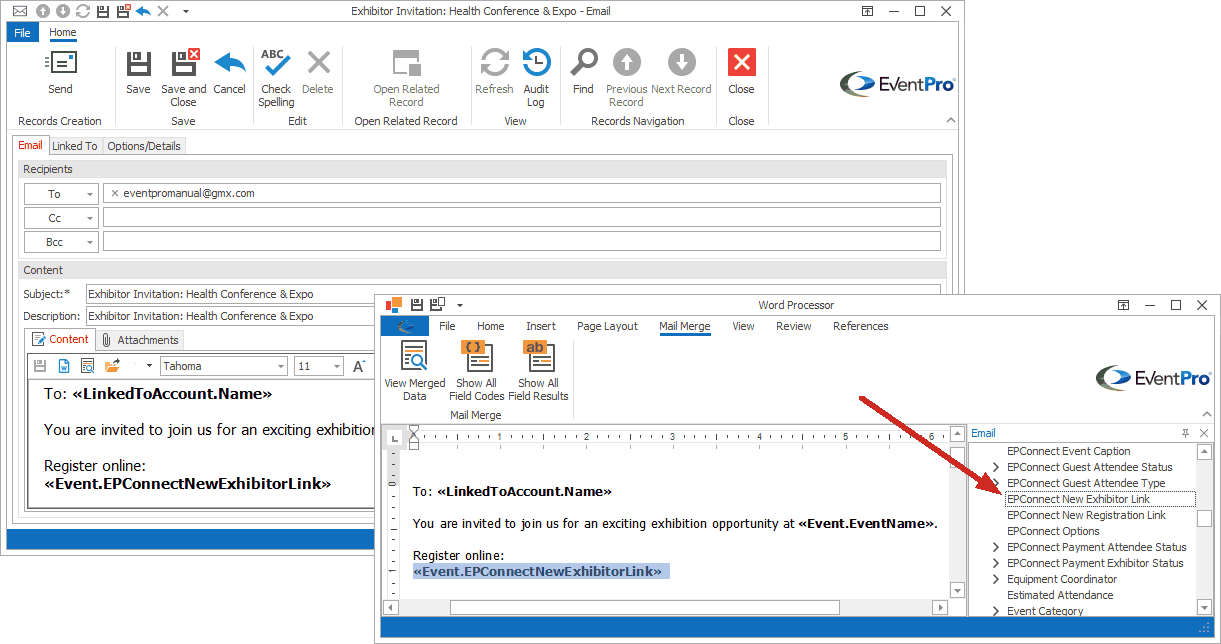Viewport: 1221px width, 644px height.
Task: Open Word Processor quick access customize arrow
Action: (x=460, y=305)
